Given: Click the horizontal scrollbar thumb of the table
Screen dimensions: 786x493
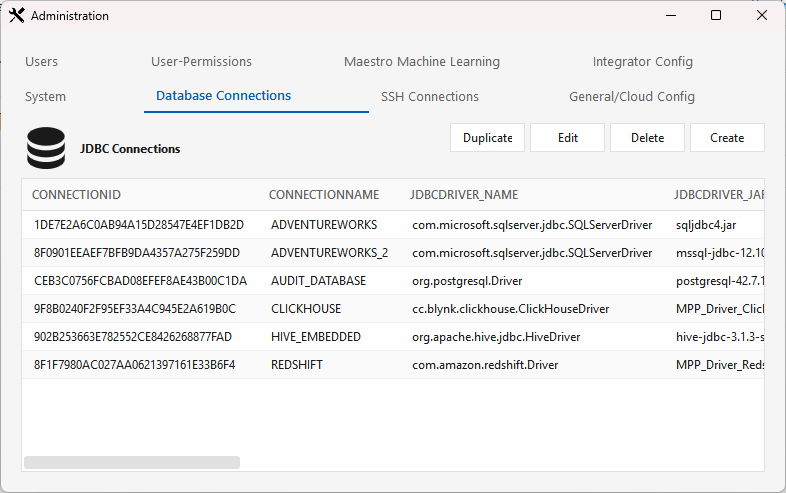Looking at the screenshot, I should coord(132,462).
